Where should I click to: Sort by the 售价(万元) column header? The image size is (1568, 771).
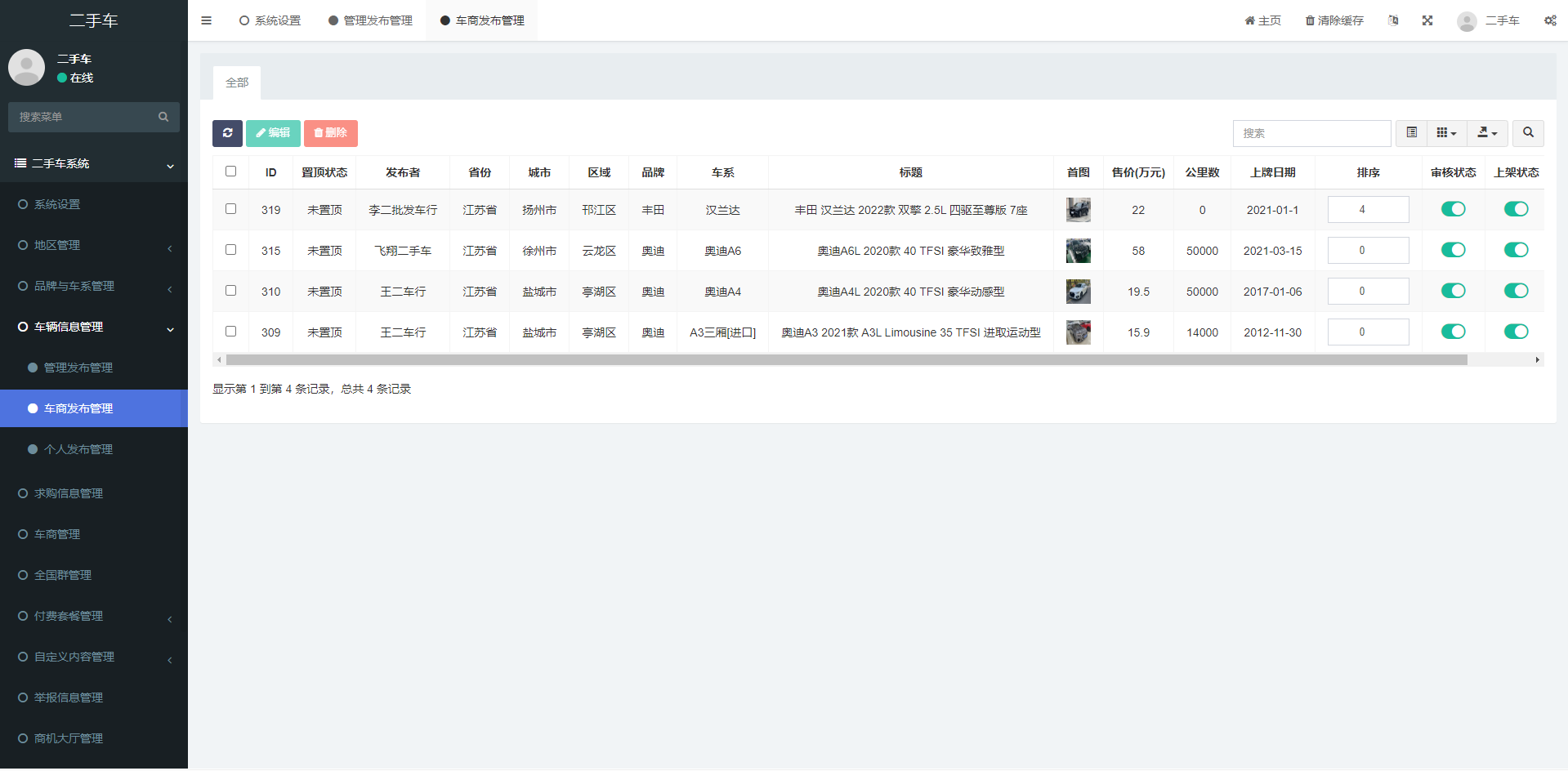[x=1138, y=172]
